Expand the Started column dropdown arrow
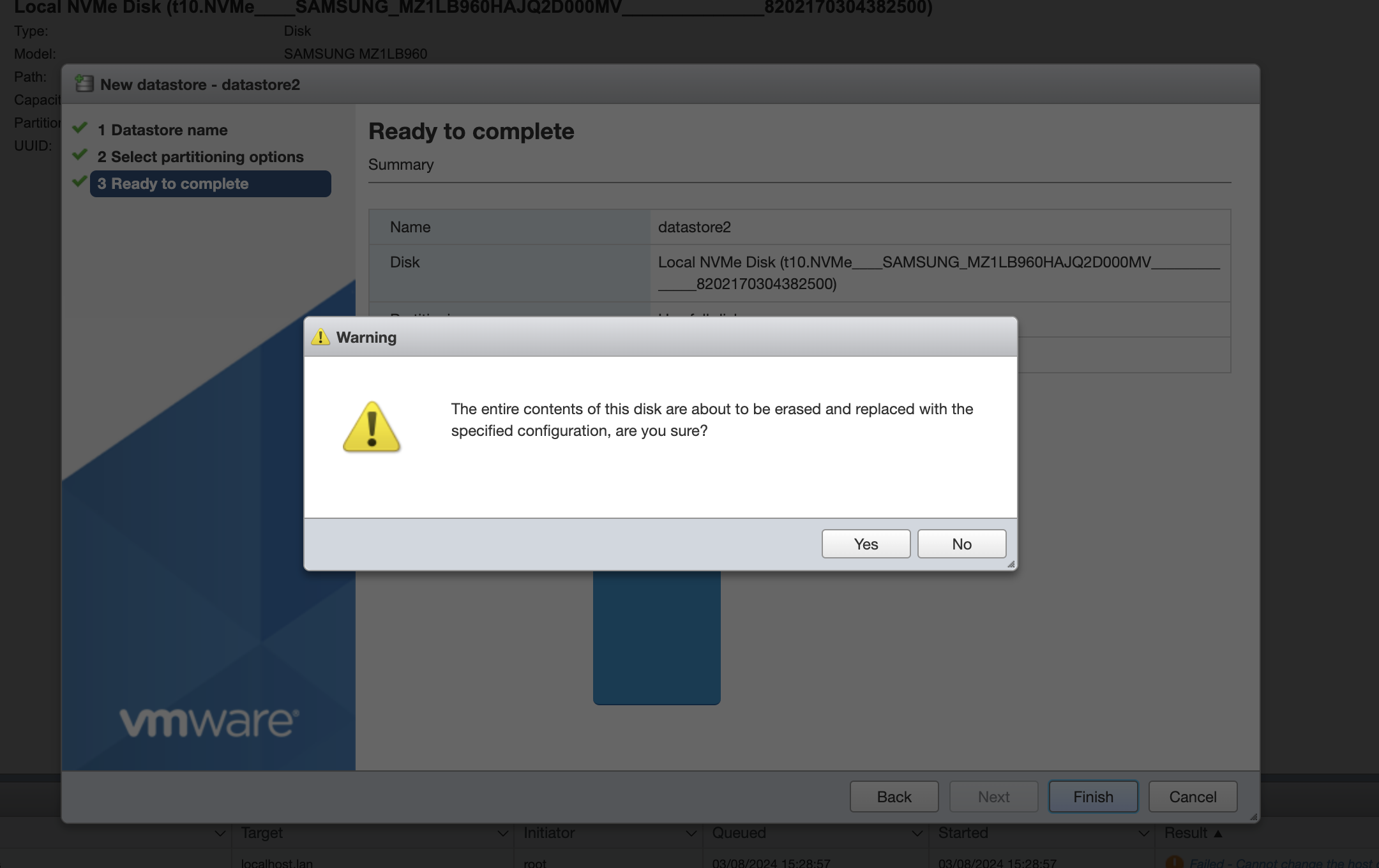Screen dimensions: 1379x868 pos(1143,833)
